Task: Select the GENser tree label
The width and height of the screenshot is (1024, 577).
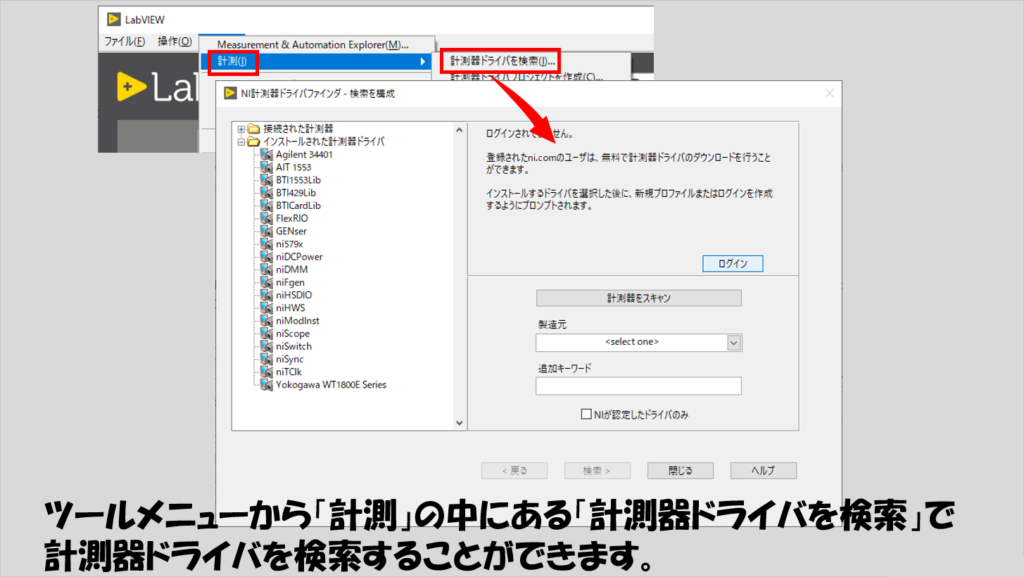Action: tap(291, 231)
